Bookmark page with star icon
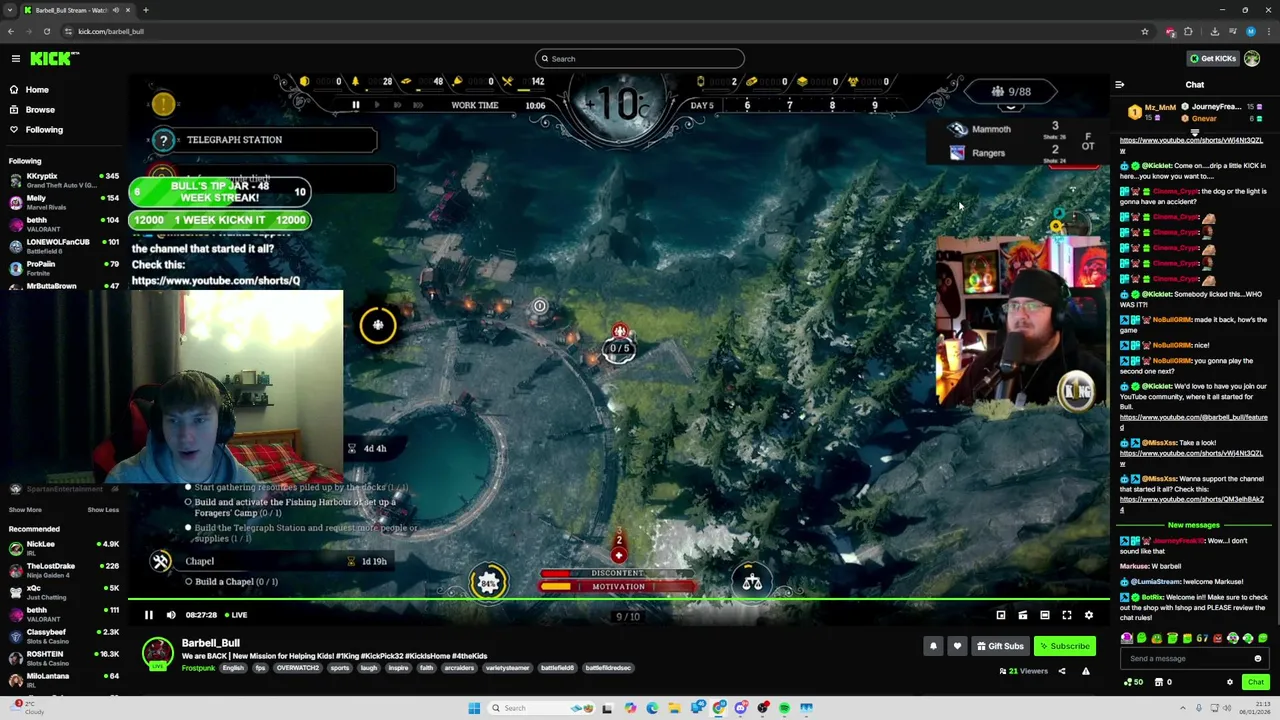 pyautogui.click(x=1145, y=31)
